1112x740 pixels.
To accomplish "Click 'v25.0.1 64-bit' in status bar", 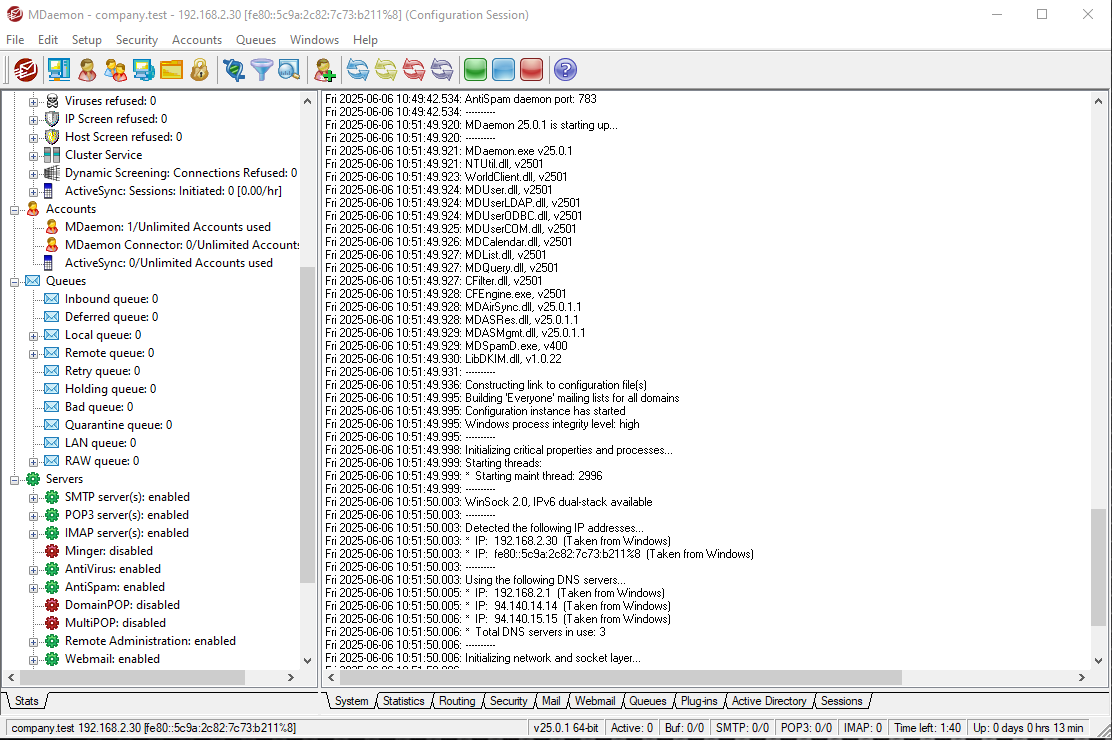I will click(x=566, y=728).
